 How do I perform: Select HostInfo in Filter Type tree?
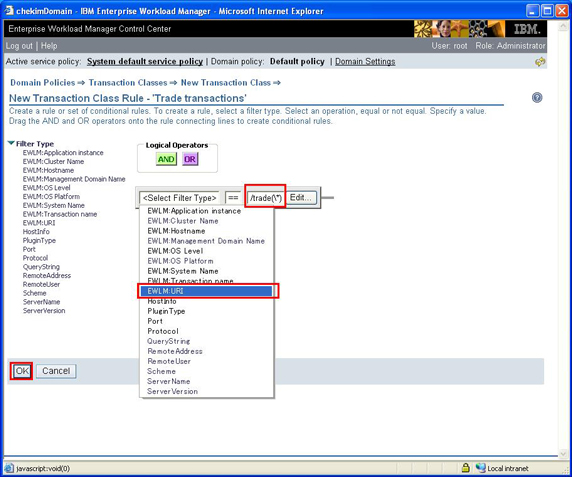pyautogui.click(x=36, y=232)
